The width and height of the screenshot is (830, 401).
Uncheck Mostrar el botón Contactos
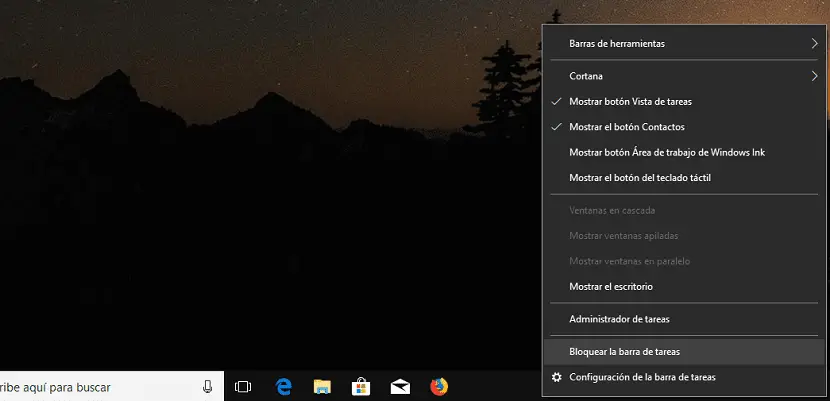[x=684, y=127]
